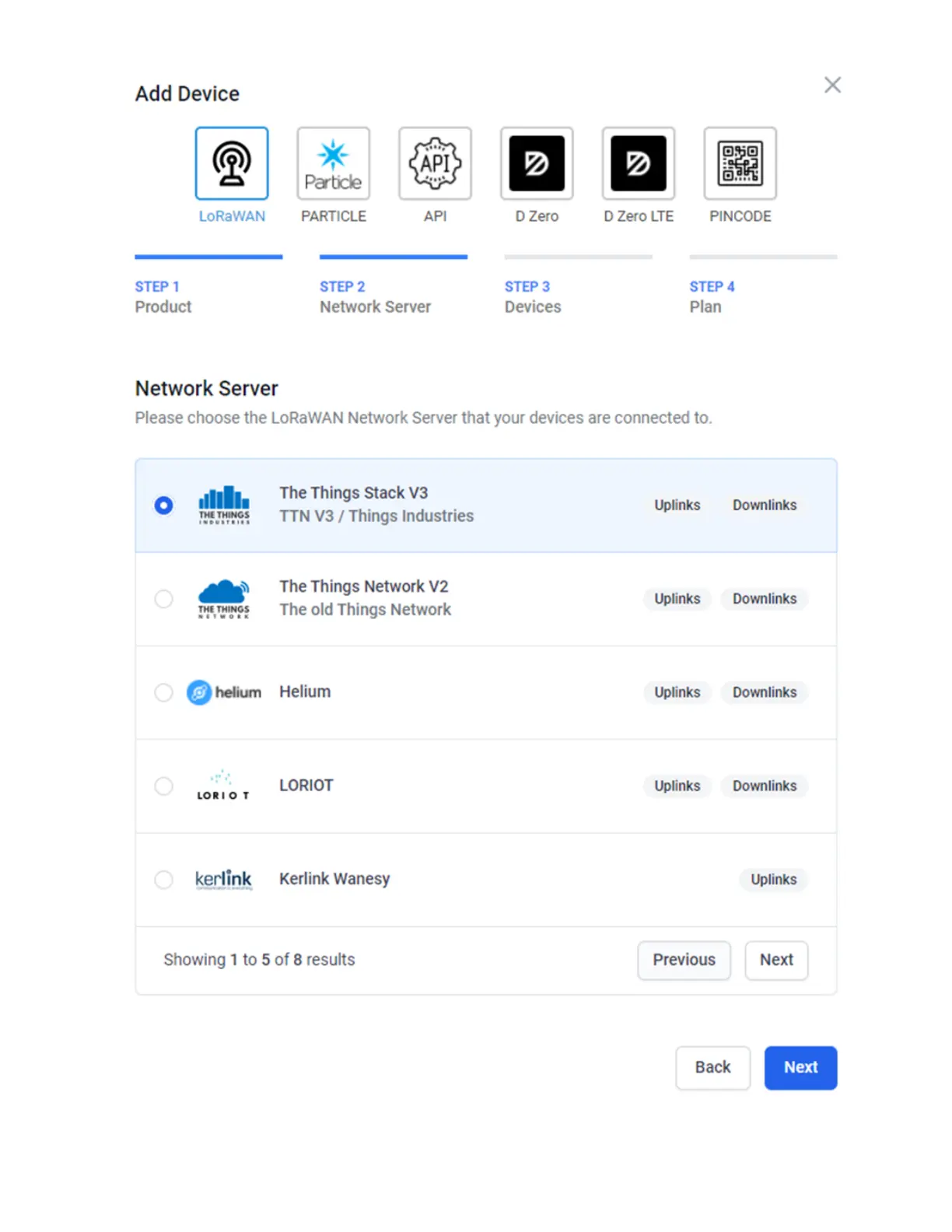
Task: Click the LORIOT logo
Action: coord(223,786)
